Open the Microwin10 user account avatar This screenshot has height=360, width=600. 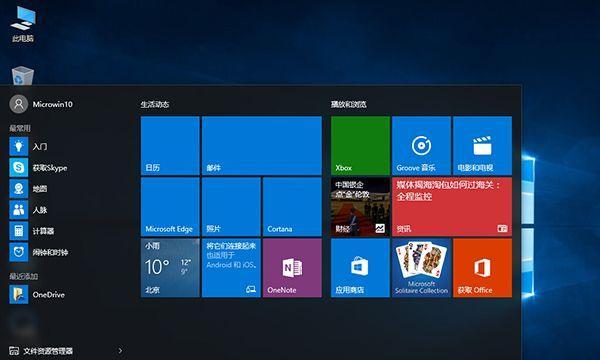point(19,104)
